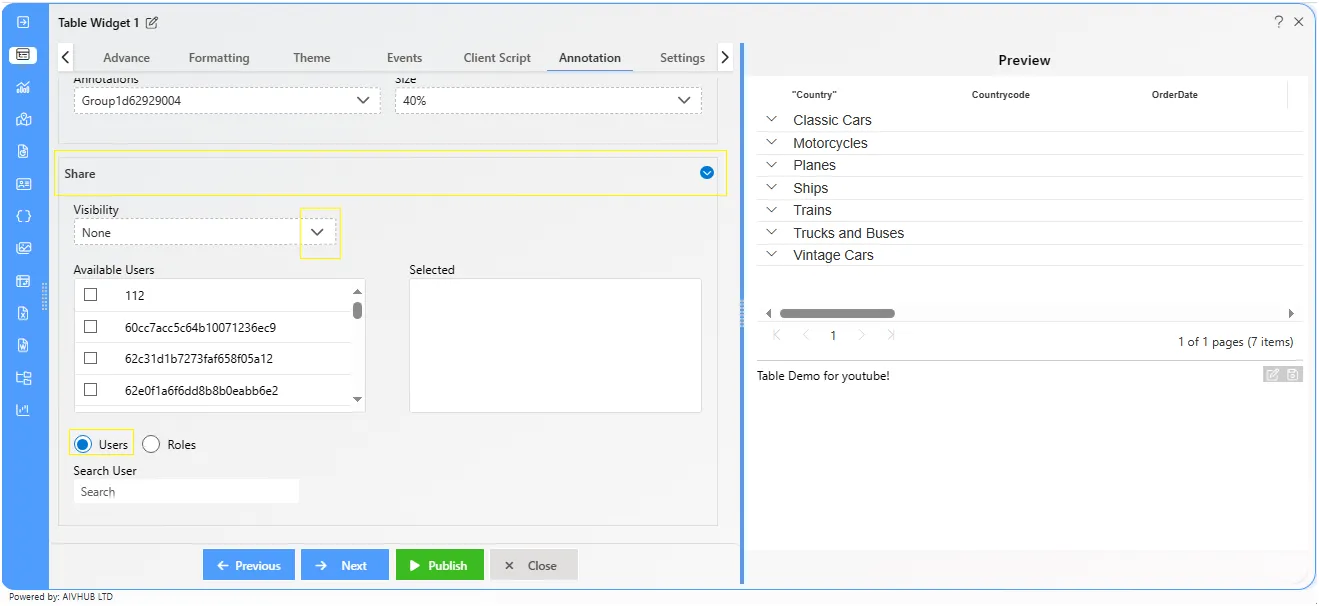
Task: Click the Excel document sidebar icon
Action: [24, 313]
